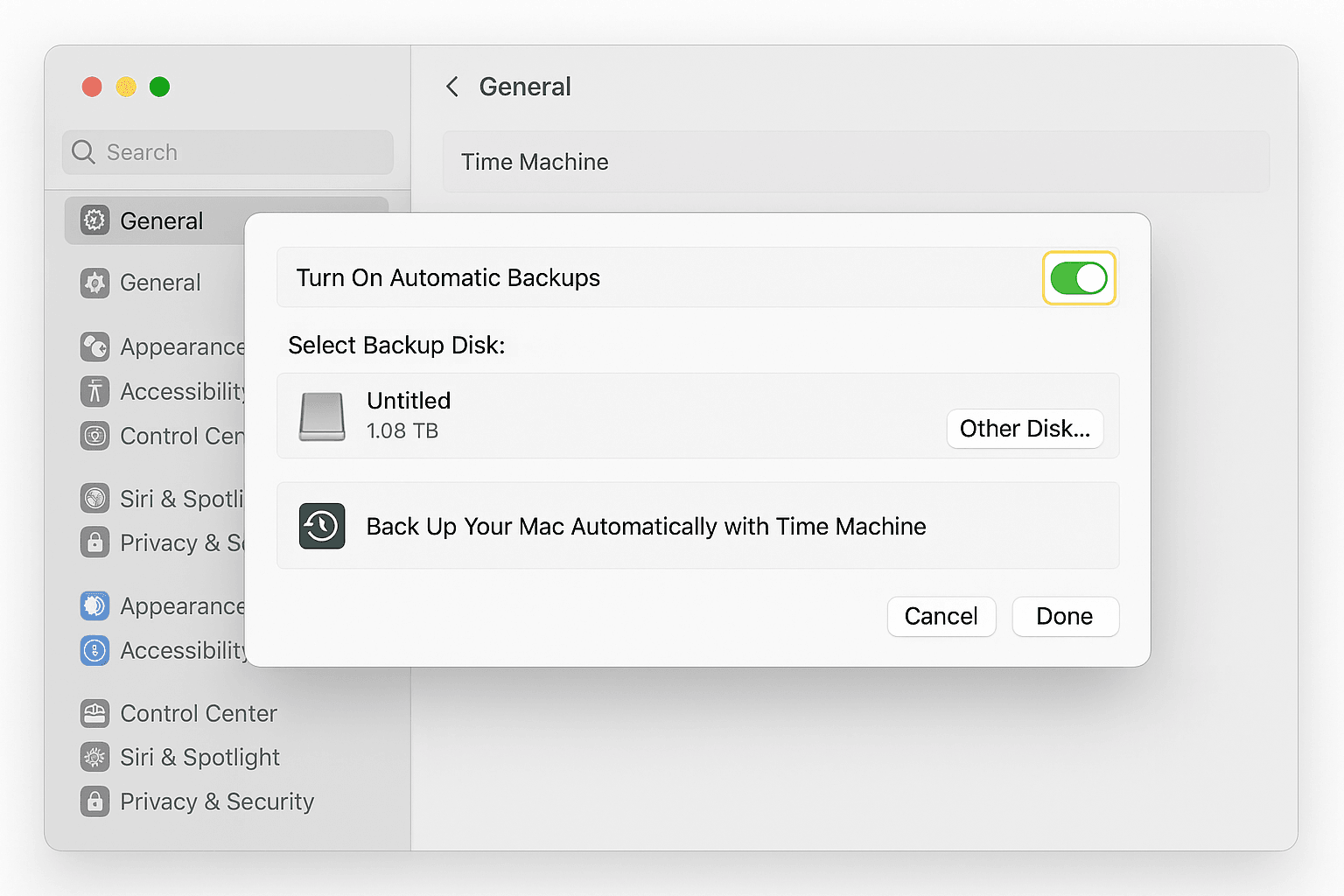This screenshot has height=896, width=1344.
Task: Turn off the Automatic Backups switch
Action: click(x=1079, y=278)
